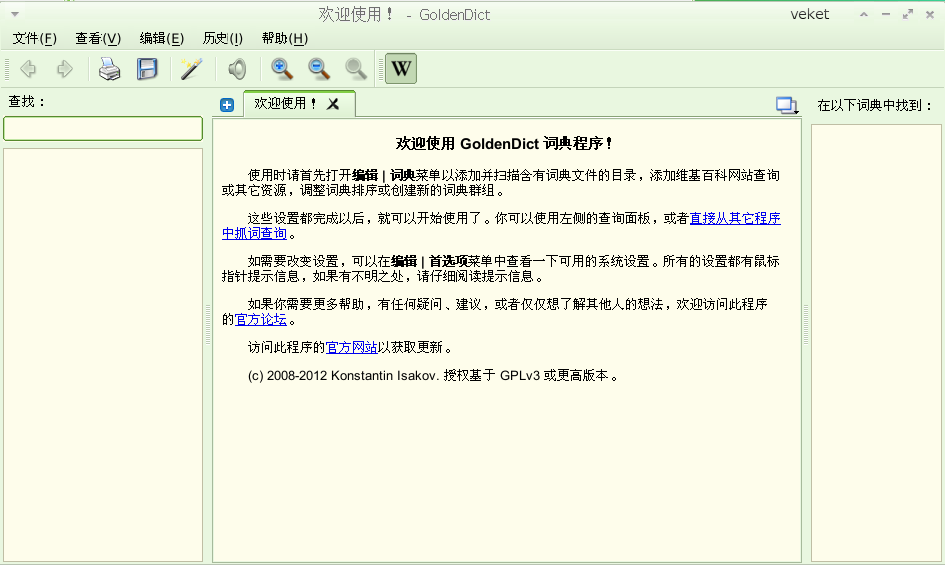945x566 pixels.
Task: Zoom in with the magnifier plus icon
Action: [x=281, y=69]
